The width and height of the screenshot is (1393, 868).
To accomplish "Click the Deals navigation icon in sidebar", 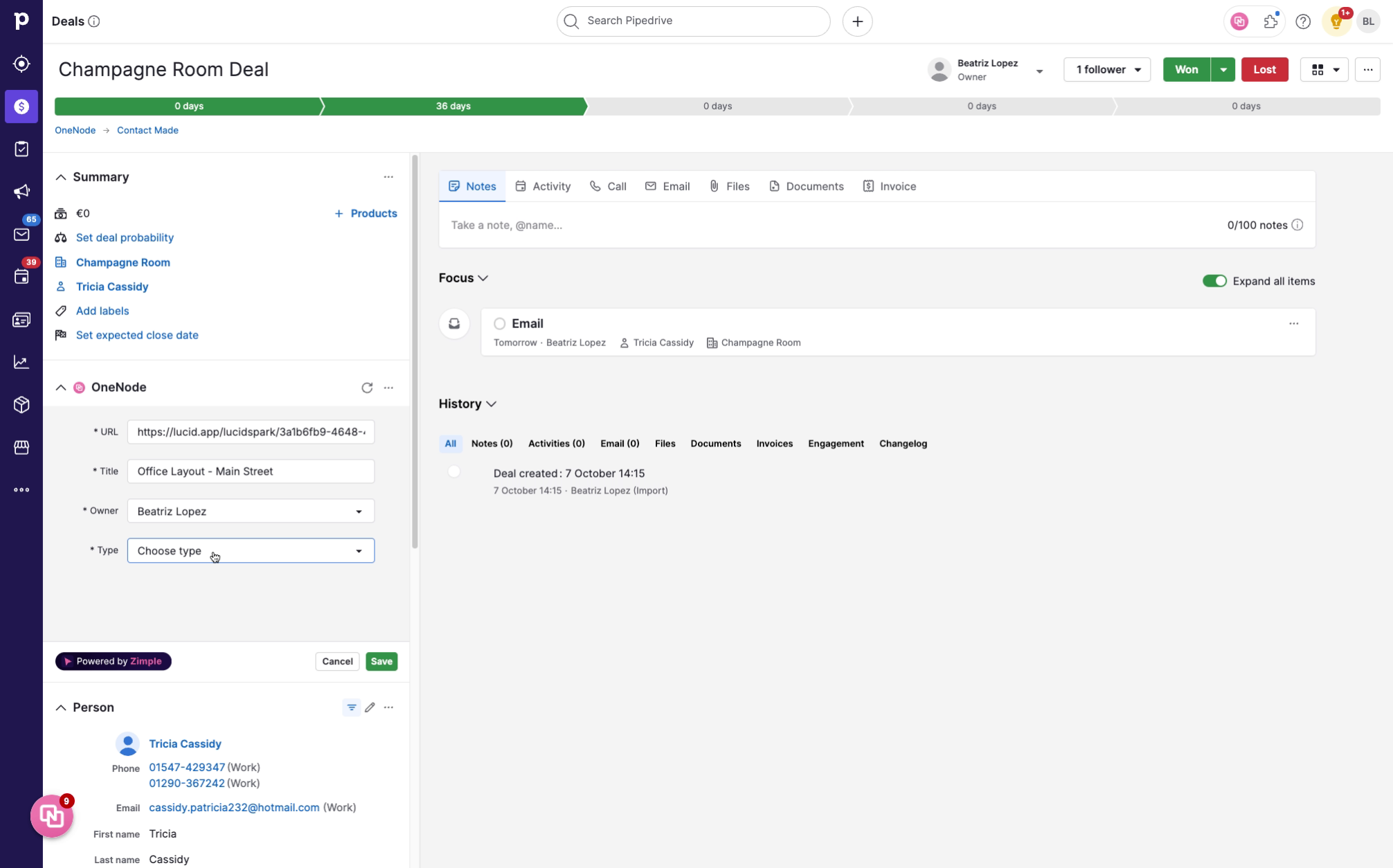I will (x=22, y=106).
